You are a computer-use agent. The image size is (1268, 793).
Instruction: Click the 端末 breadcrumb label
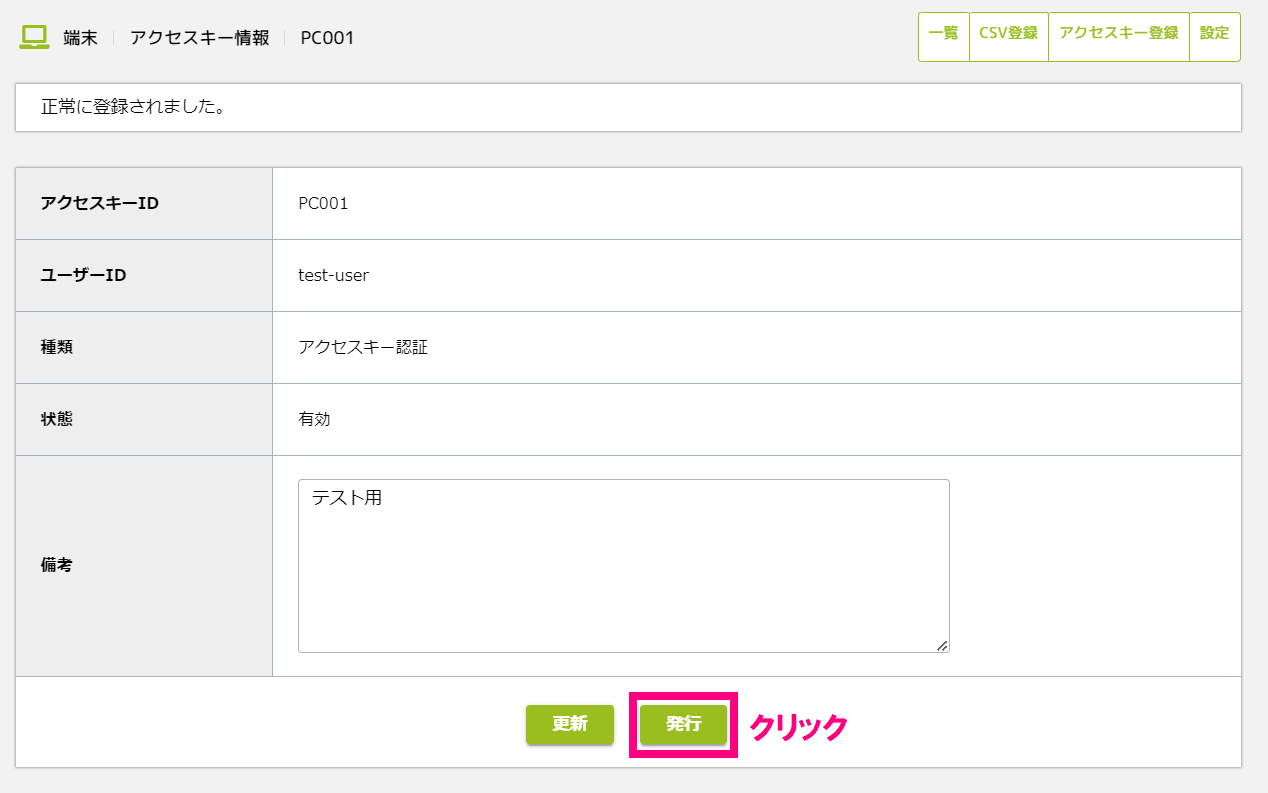80,38
